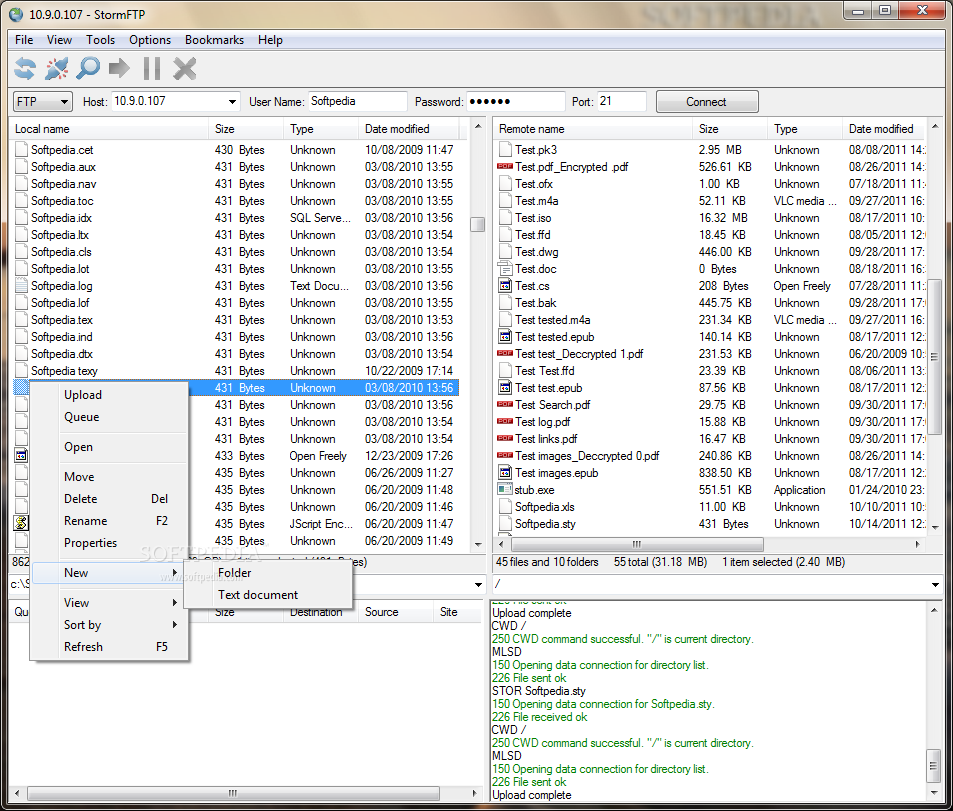Open the FTP protocol dropdown
The height and width of the screenshot is (811, 953).
pyautogui.click(x=43, y=102)
